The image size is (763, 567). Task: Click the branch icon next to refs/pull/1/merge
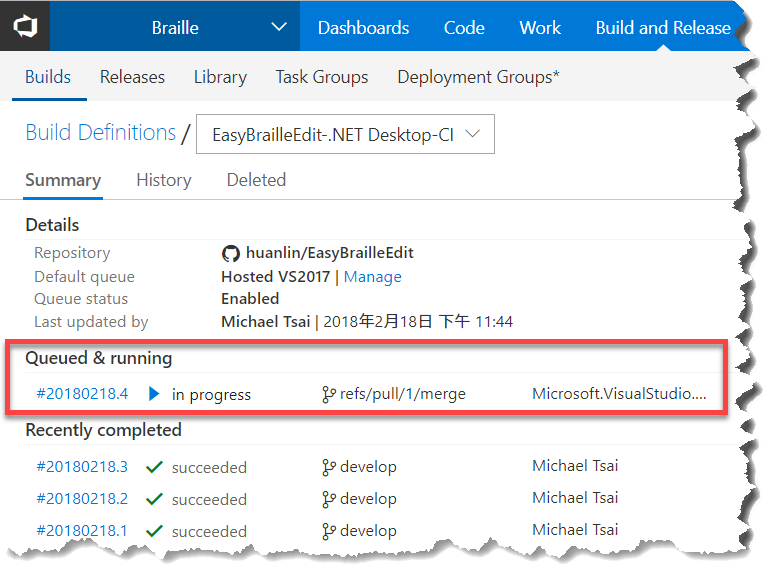329,394
